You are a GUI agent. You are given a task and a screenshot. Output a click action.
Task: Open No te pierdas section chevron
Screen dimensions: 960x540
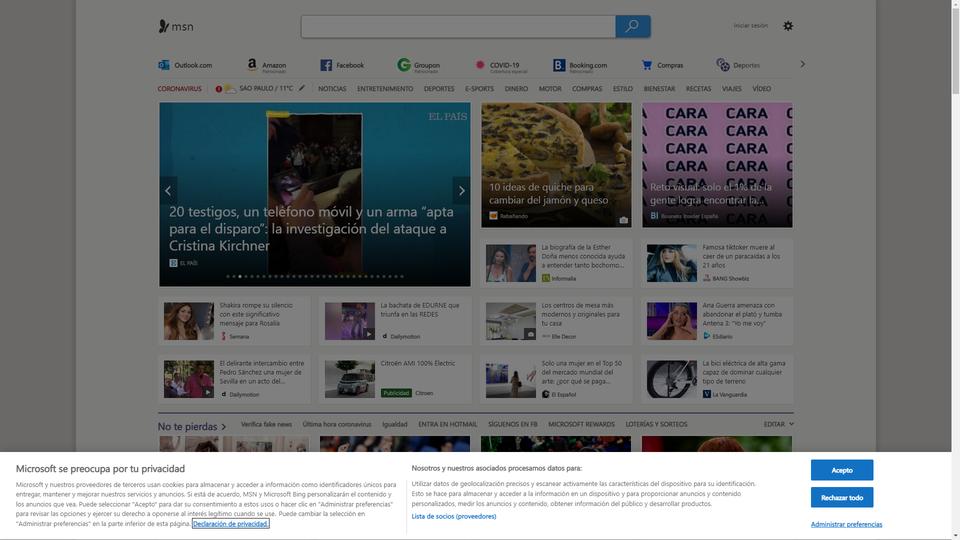point(224,427)
